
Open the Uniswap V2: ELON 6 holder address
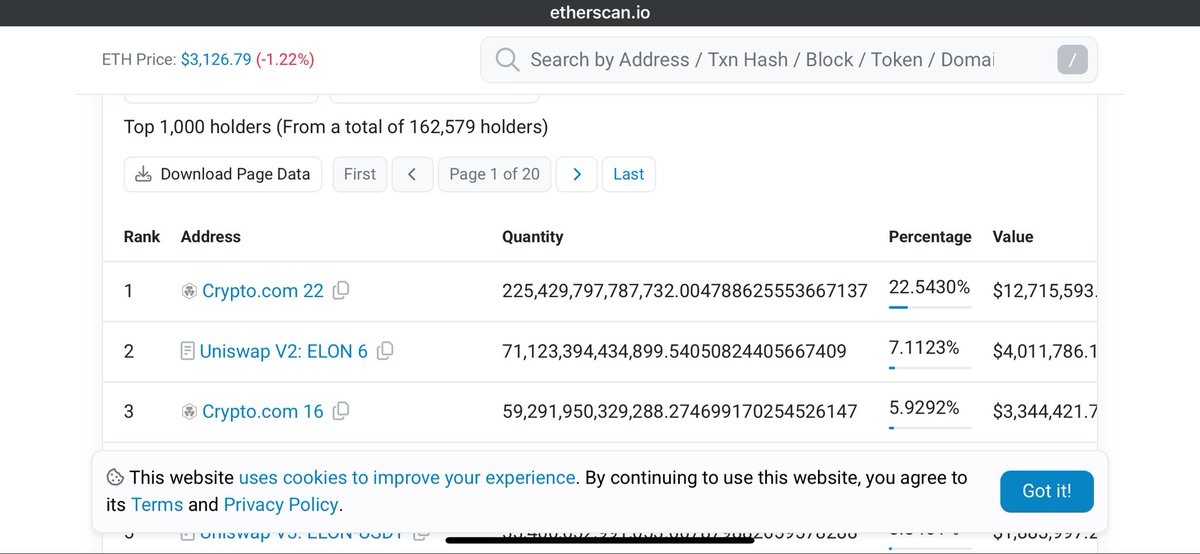[284, 351]
